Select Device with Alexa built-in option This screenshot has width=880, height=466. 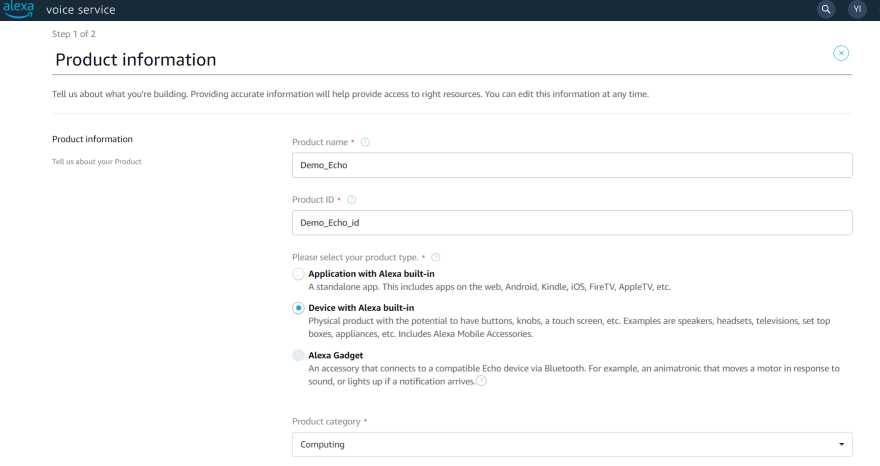tap(298, 308)
